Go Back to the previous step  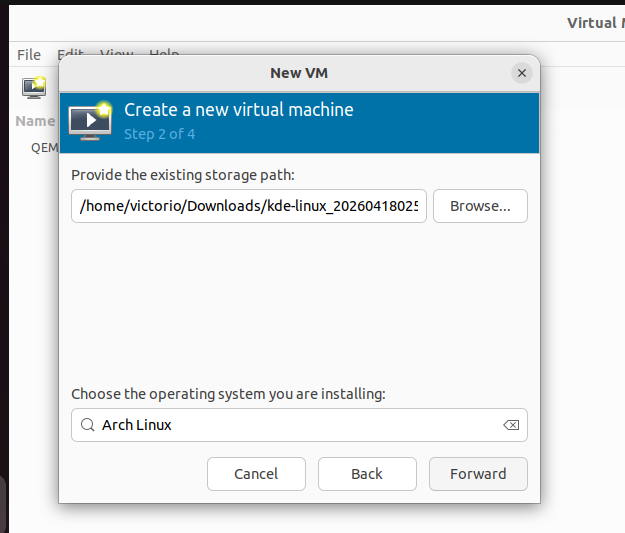[x=367, y=474]
